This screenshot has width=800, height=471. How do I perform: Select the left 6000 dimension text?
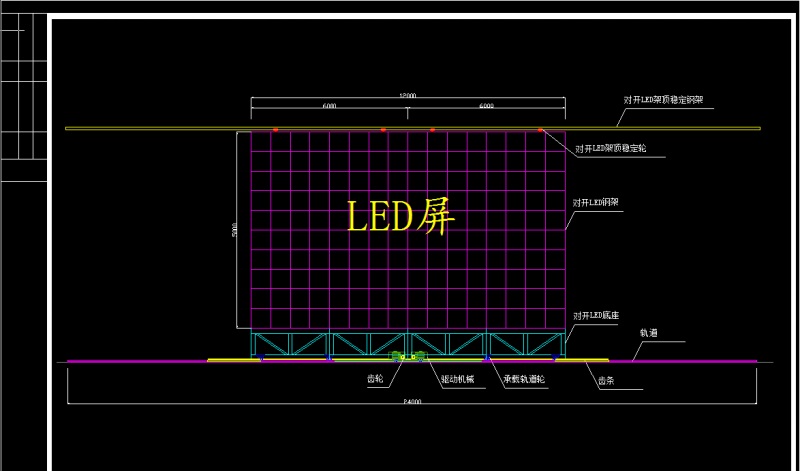click(329, 106)
